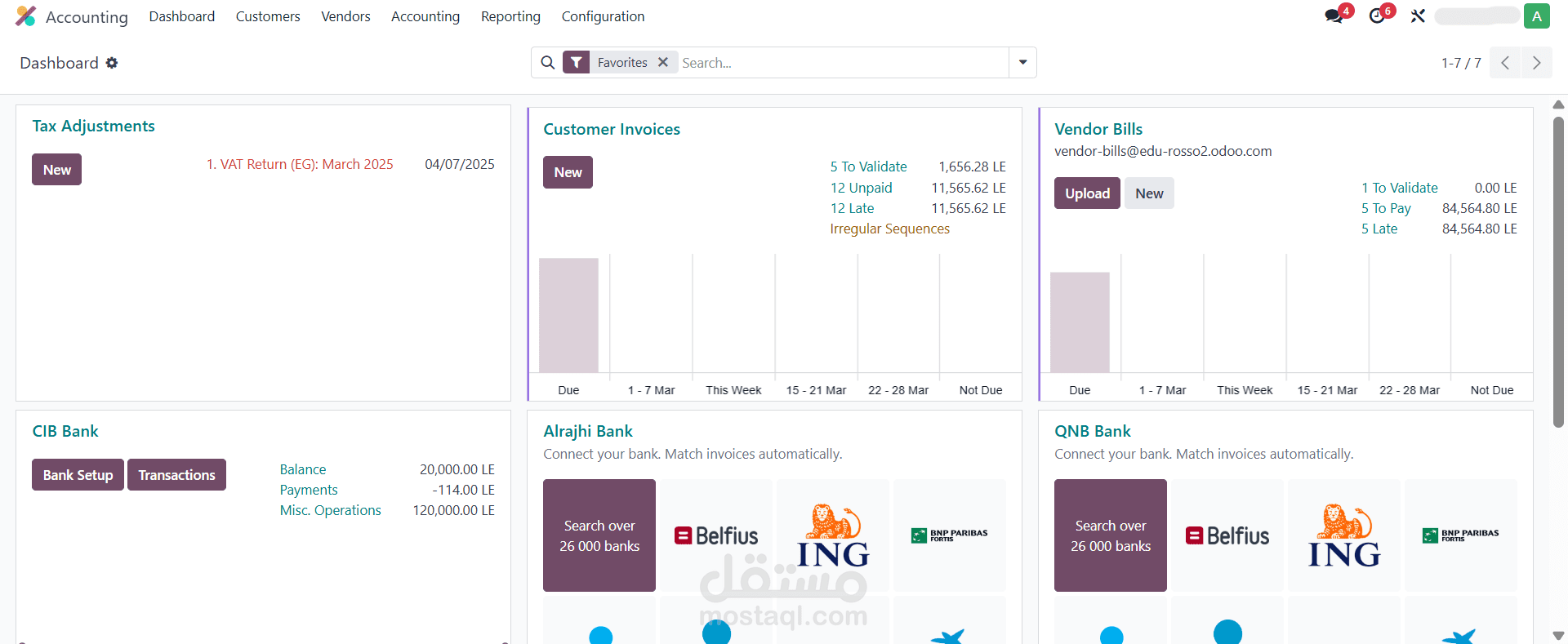Open the Accounting menu item
This screenshot has width=1568, height=644.
pyautogui.click(x=425, y=16)
